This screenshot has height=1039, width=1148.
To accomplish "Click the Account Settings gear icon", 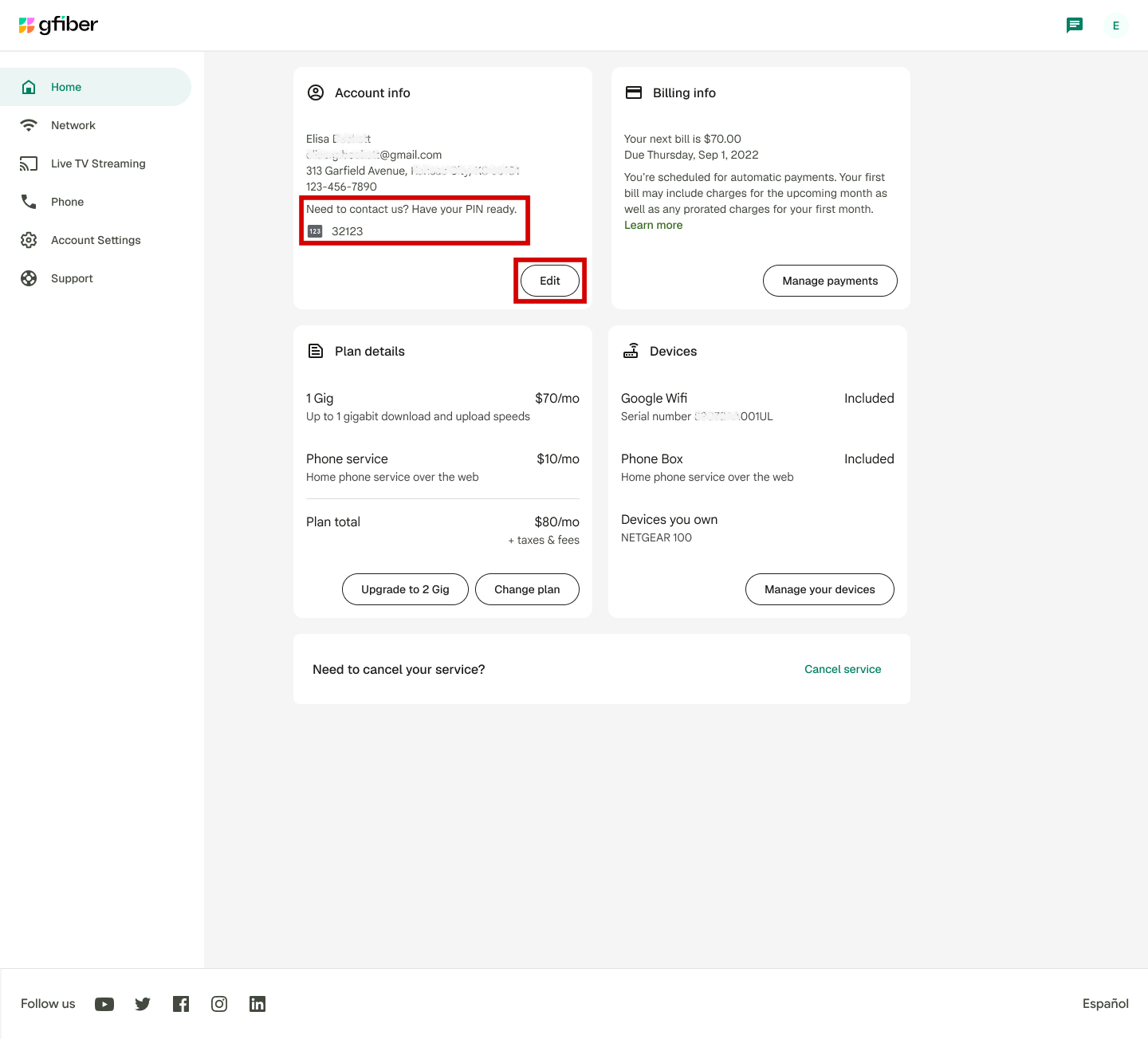I will [x=29, y=240].
